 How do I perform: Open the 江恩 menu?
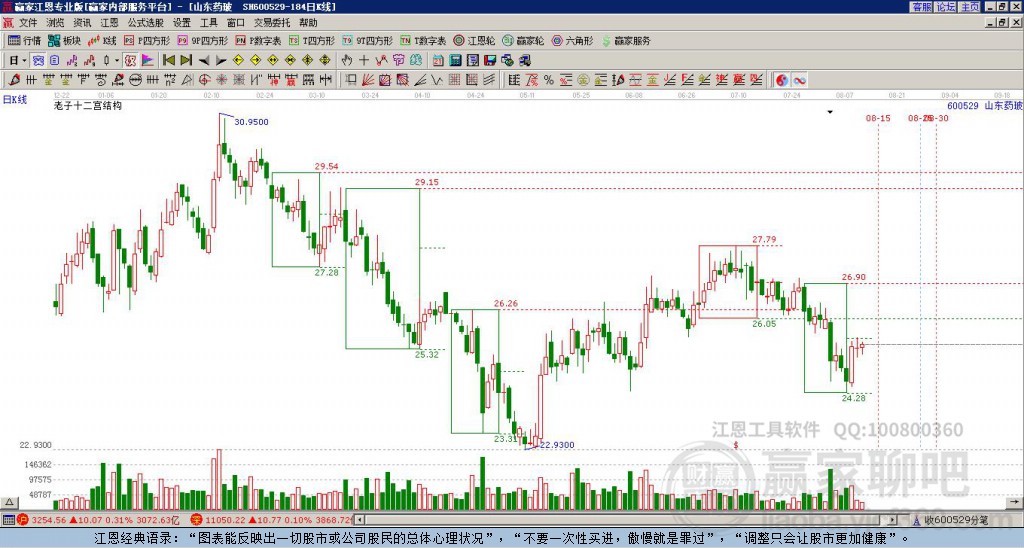pyautogui.click(x=109, y=23)
